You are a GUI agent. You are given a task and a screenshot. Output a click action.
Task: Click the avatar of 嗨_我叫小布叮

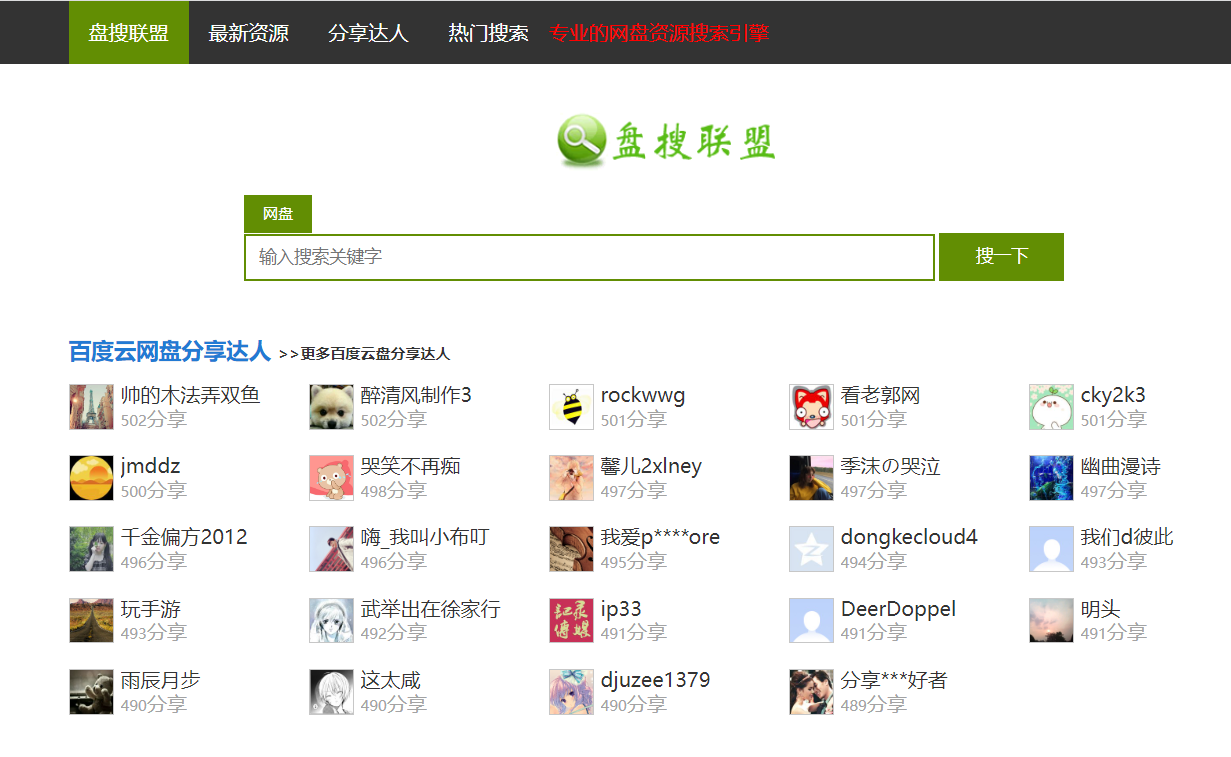click(331, 549)
